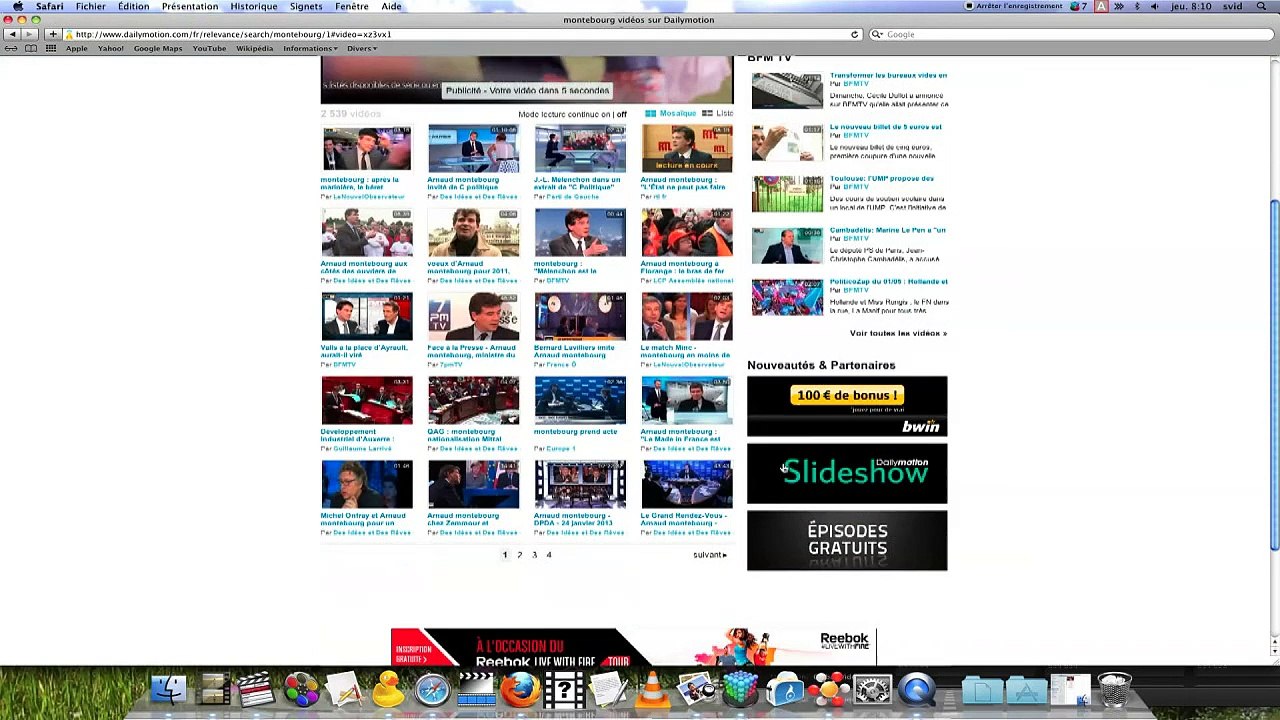The image size is (1280, 720).
Task: Launch QuickTime Player from the Dock
Action: click(916, 690)
